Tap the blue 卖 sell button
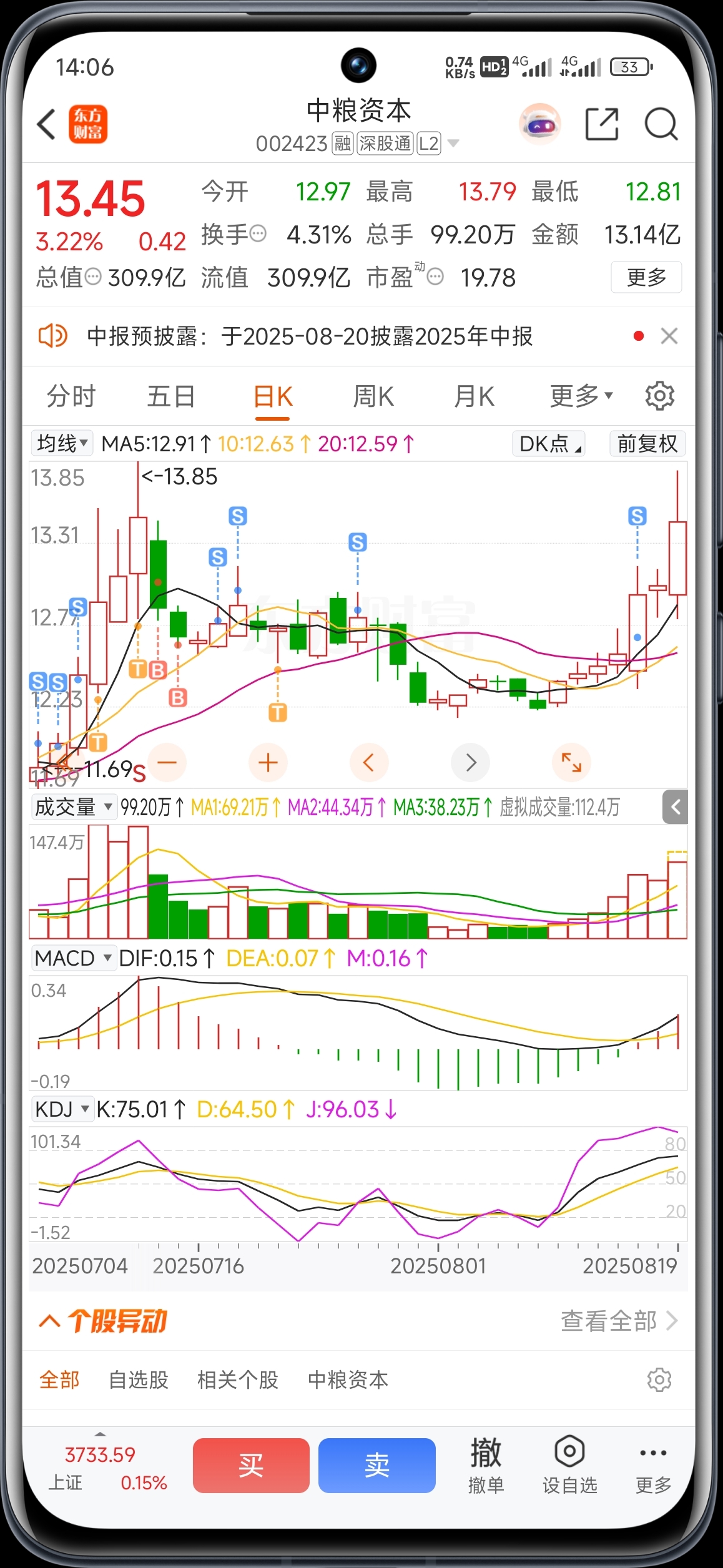Screen dimensions: 723x1568 [377, 1465]
